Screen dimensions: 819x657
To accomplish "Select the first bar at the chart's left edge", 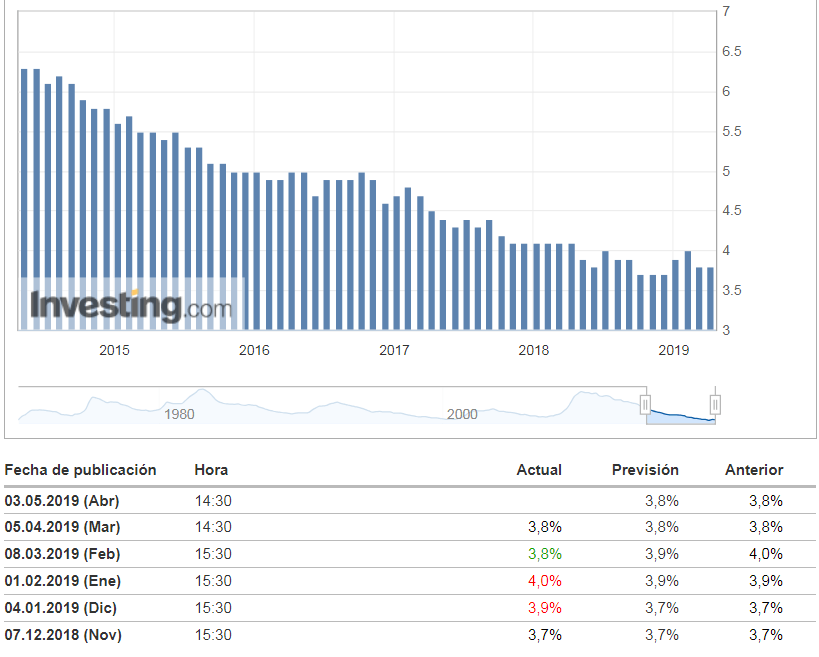I will click(24, 200).
